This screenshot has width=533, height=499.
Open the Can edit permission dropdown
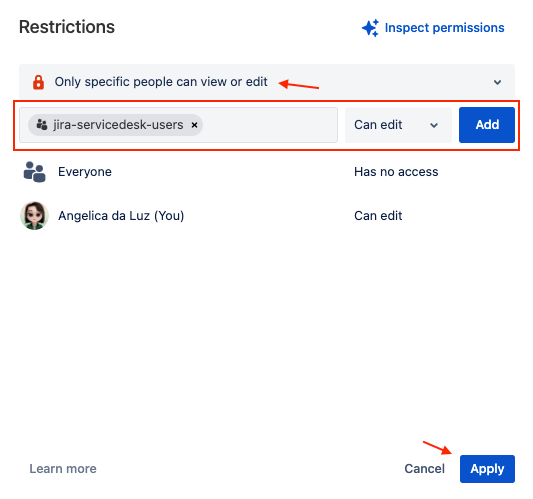[398, 125]
